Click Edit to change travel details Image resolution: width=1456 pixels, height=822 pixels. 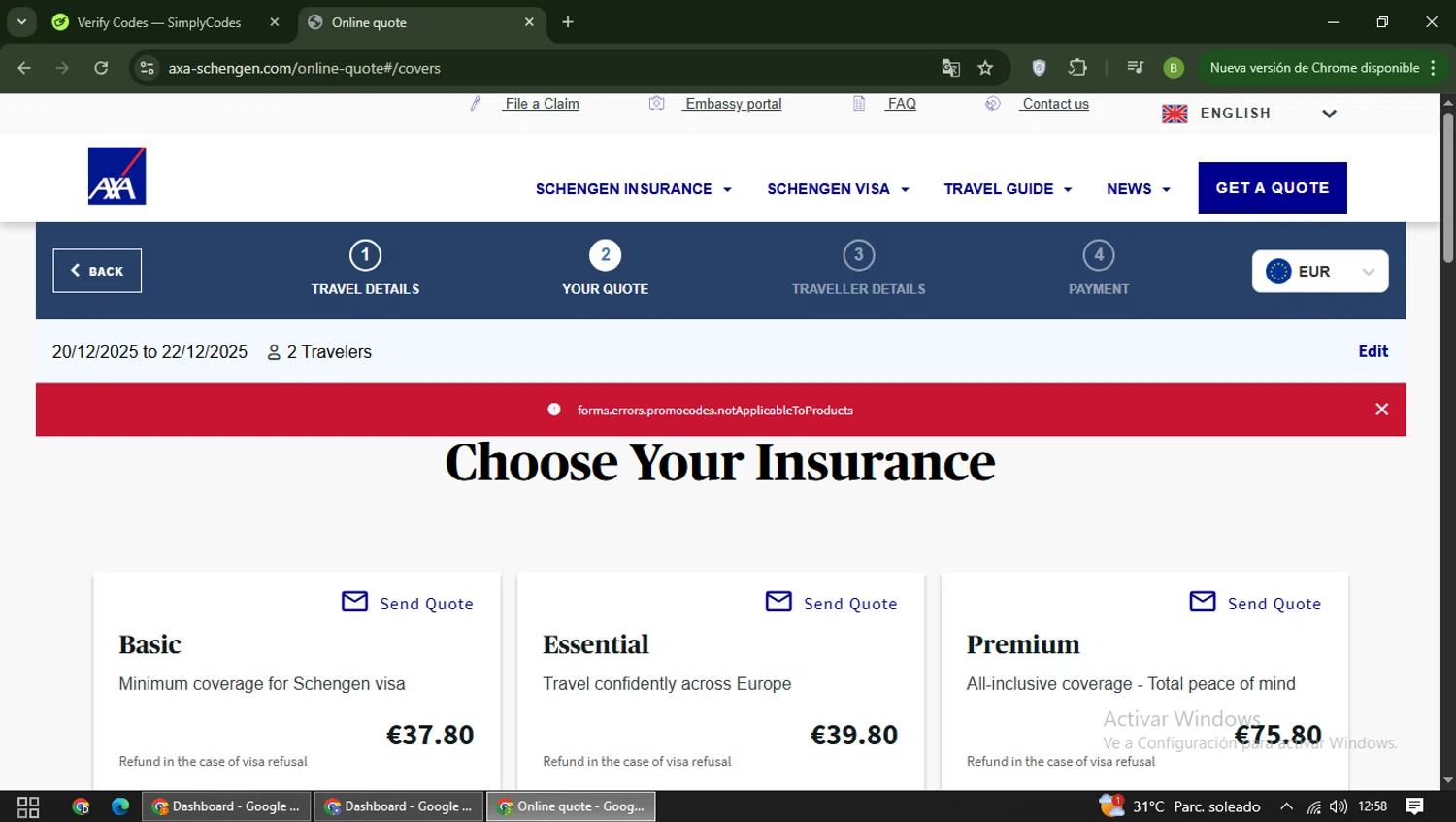point(1373,351)
